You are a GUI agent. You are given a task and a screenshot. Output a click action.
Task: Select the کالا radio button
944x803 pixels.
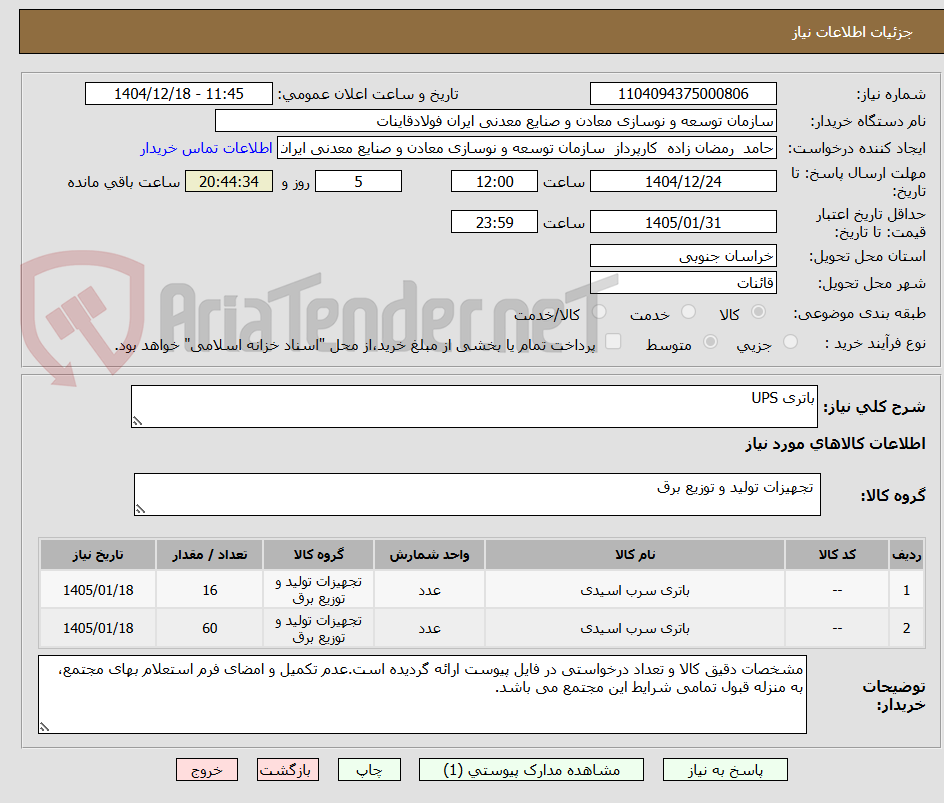tap(759, 312)
